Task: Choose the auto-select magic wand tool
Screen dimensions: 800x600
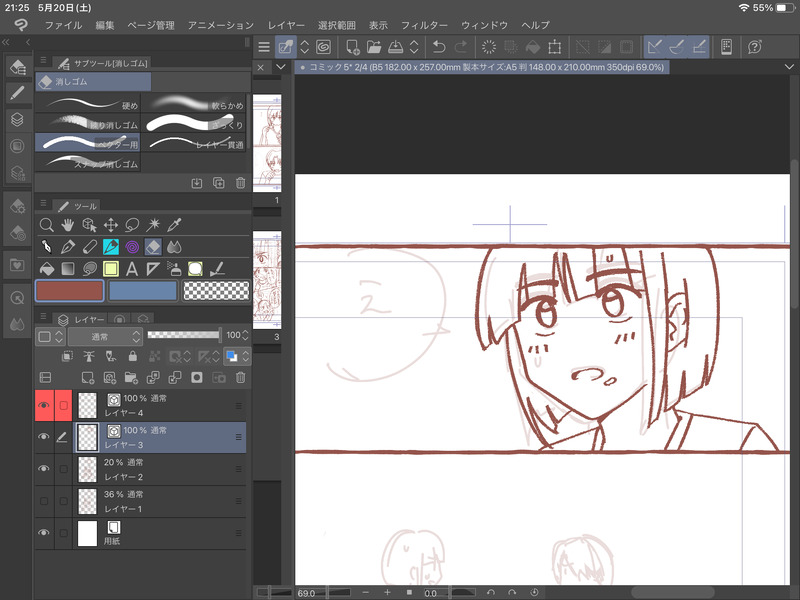Action: (x=153, y=225)
